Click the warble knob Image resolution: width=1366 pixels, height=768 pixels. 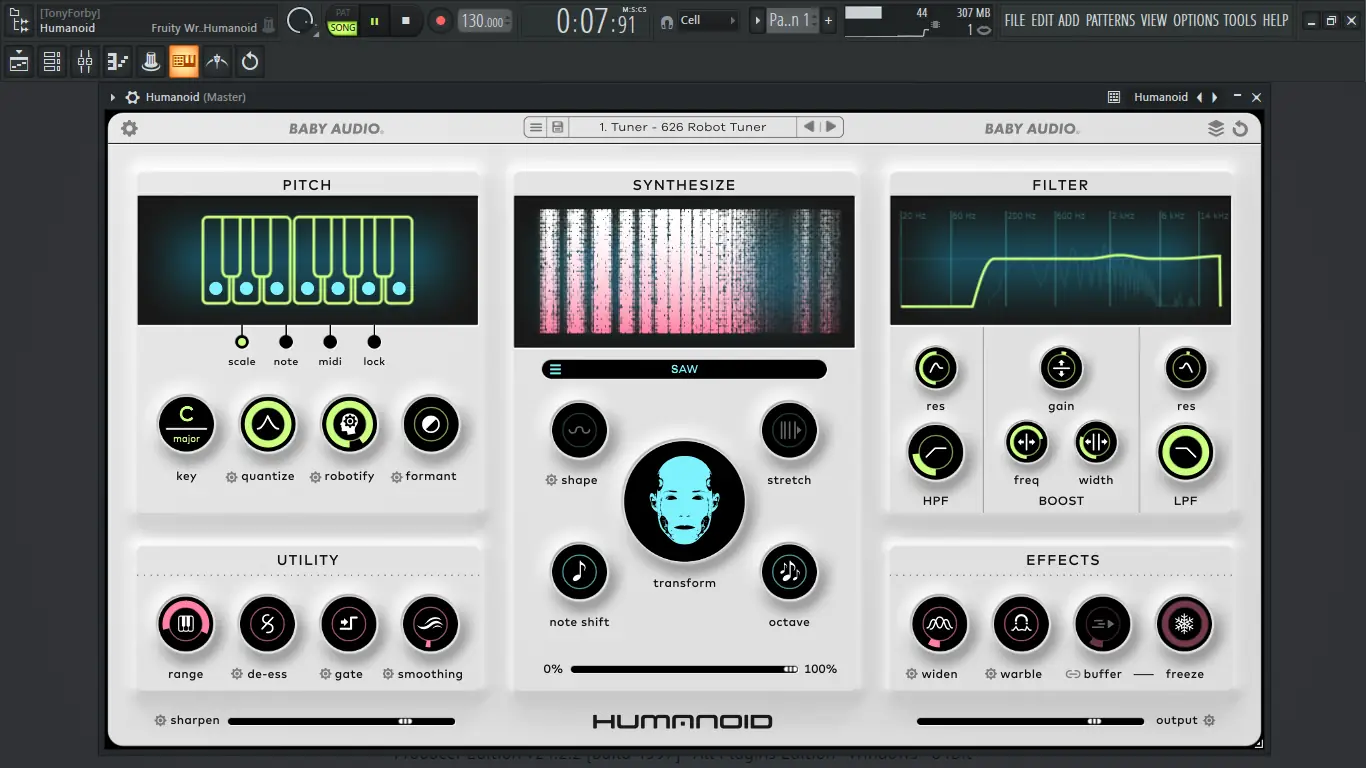pos(1021,625)
